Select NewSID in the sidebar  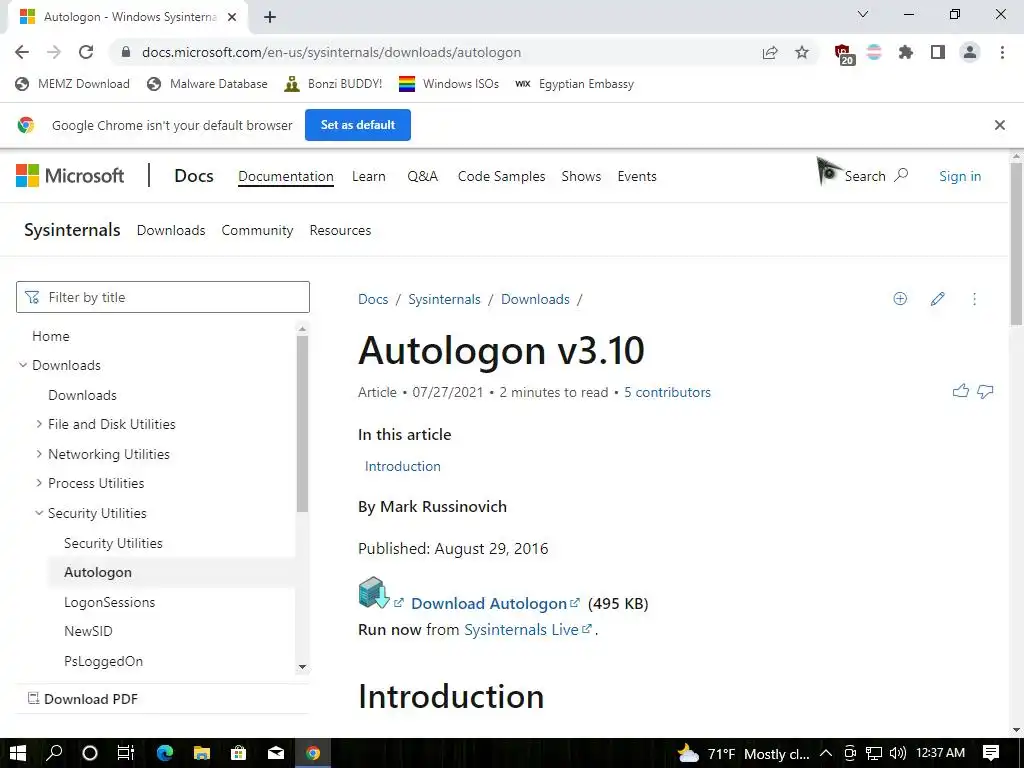point(88,631)
